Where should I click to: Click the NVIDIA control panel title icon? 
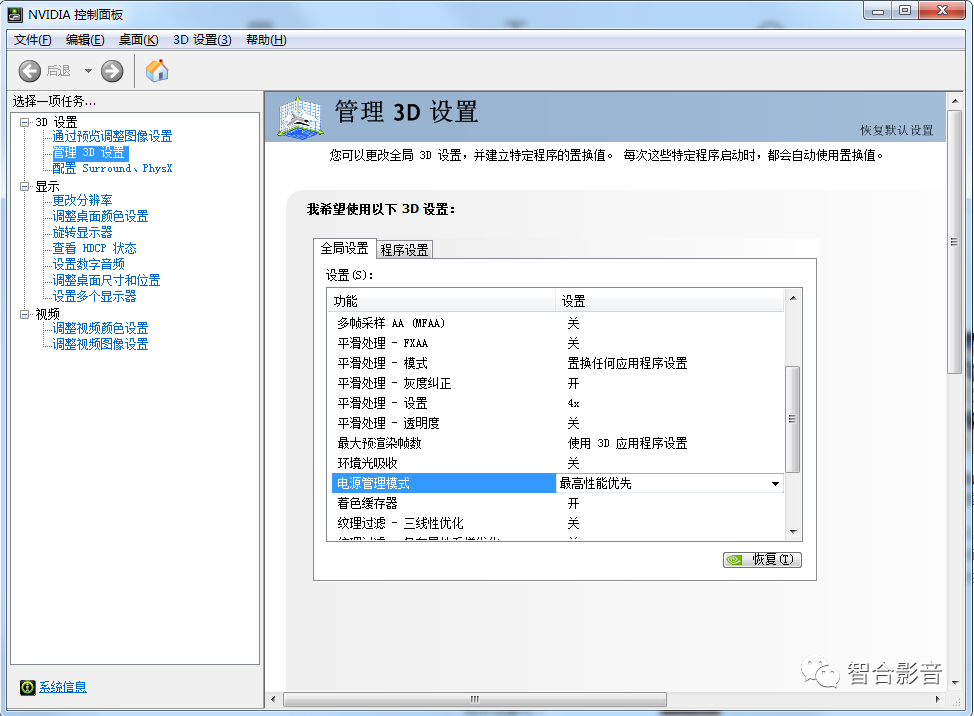[x=15, y=14]
